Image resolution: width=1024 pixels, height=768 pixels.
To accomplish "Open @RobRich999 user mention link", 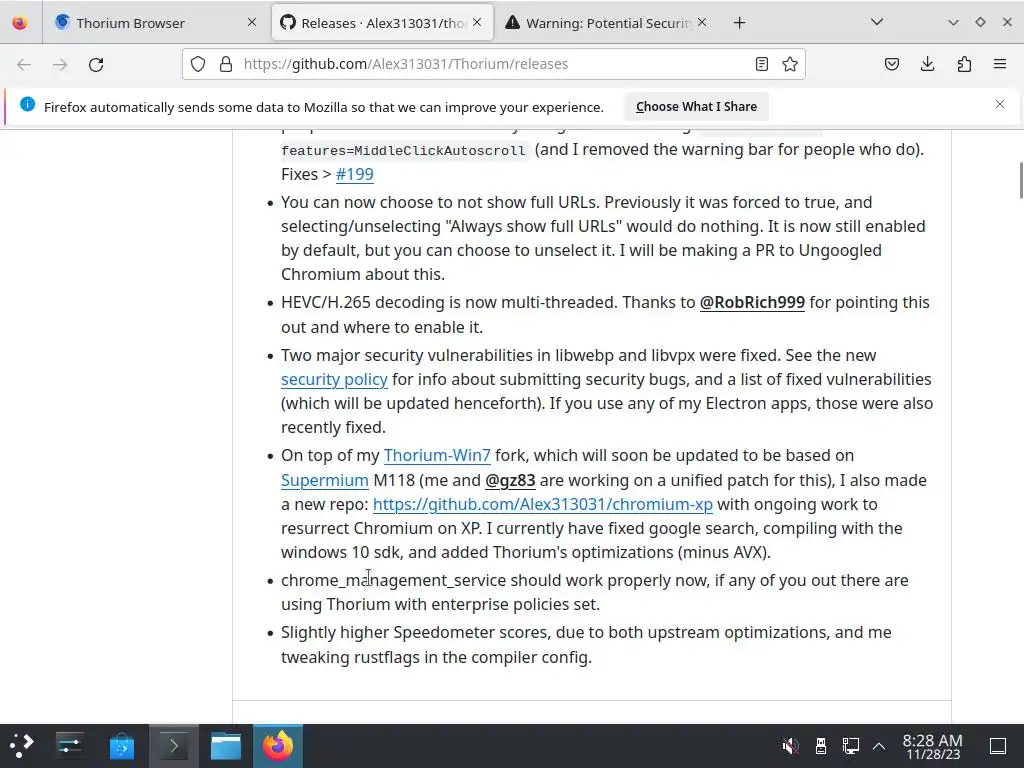I will pyautogui.click(x=752, y=302).
